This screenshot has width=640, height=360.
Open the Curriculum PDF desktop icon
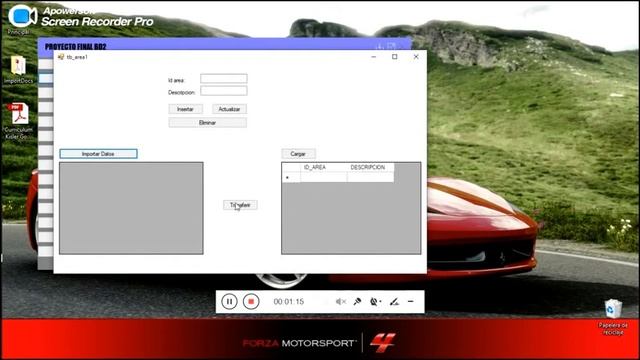point(18,121)
